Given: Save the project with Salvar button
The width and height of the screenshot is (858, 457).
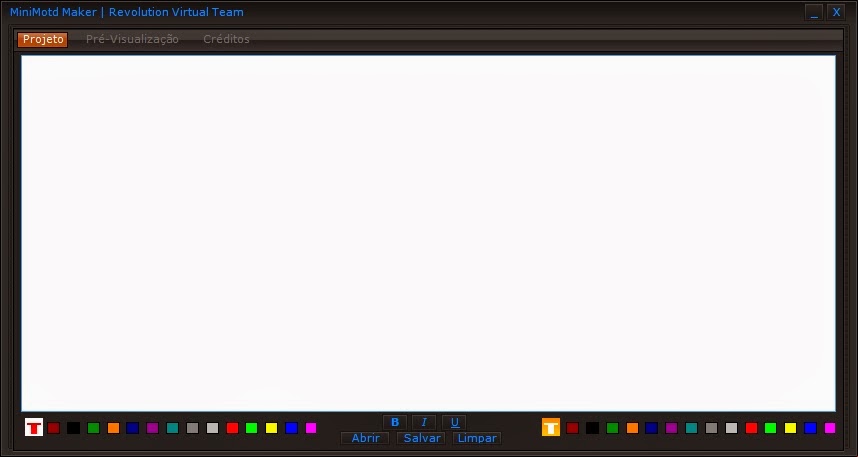Looking at the screenshot, I should 422,438.
